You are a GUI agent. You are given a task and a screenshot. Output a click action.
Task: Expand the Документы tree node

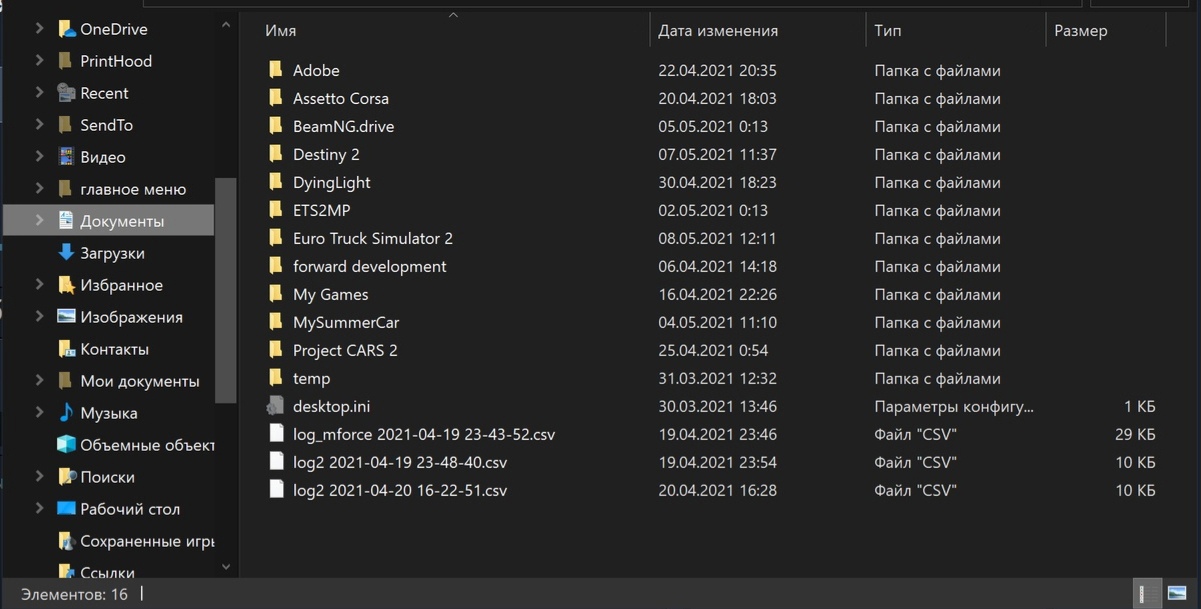[39, 221]
